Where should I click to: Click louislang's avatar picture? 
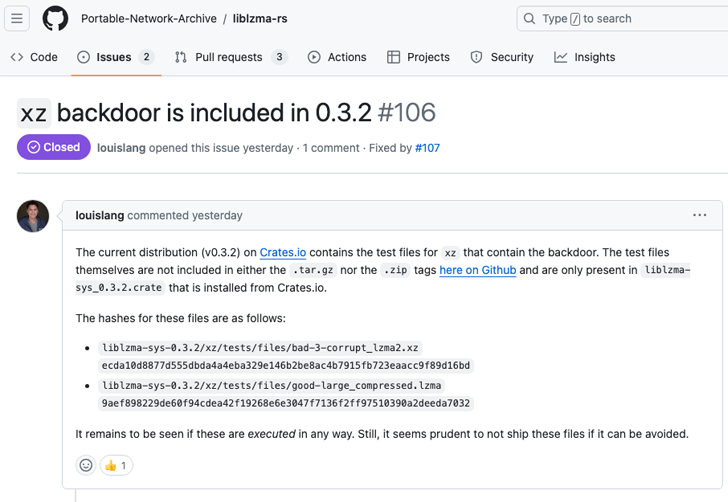coord(33,216)
